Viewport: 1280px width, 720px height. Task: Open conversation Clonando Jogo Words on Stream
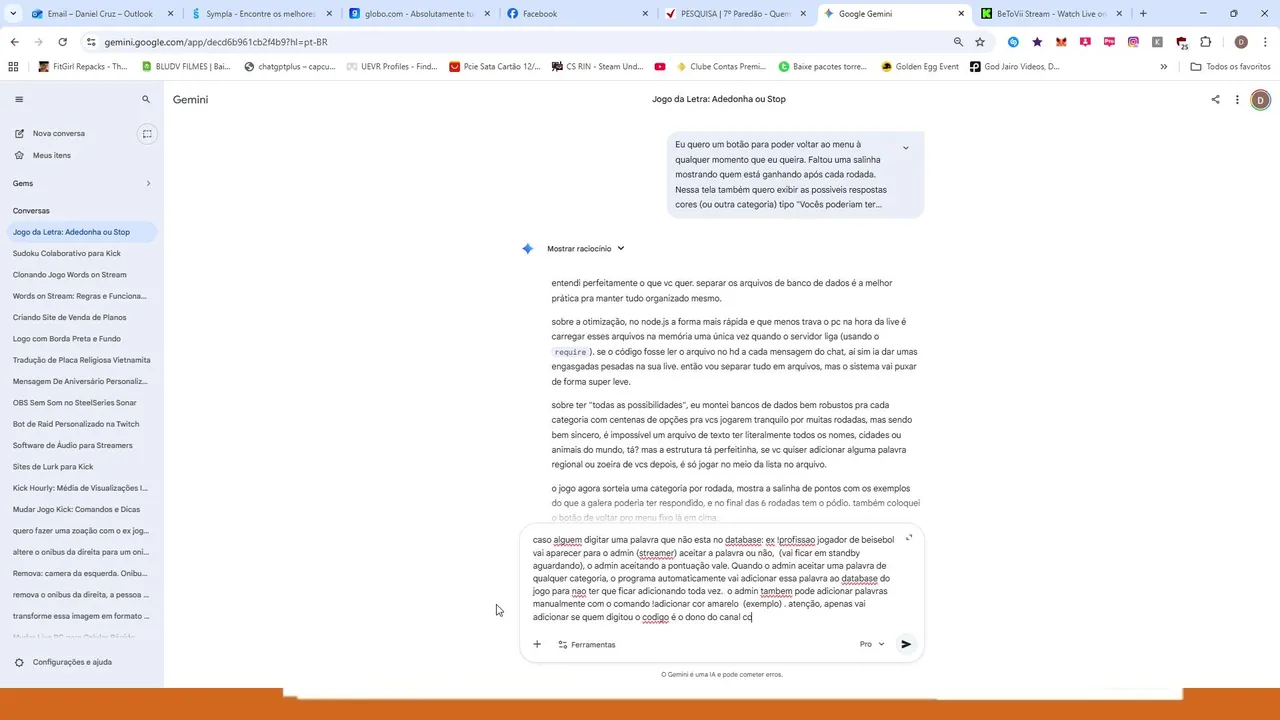point(70,275)
